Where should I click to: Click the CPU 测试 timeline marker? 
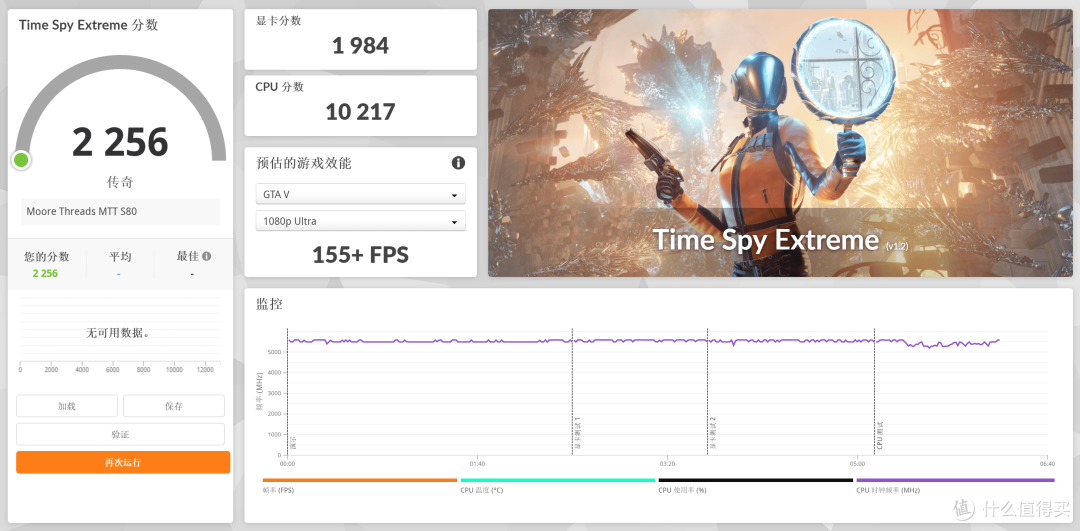(x=880, y=435)
